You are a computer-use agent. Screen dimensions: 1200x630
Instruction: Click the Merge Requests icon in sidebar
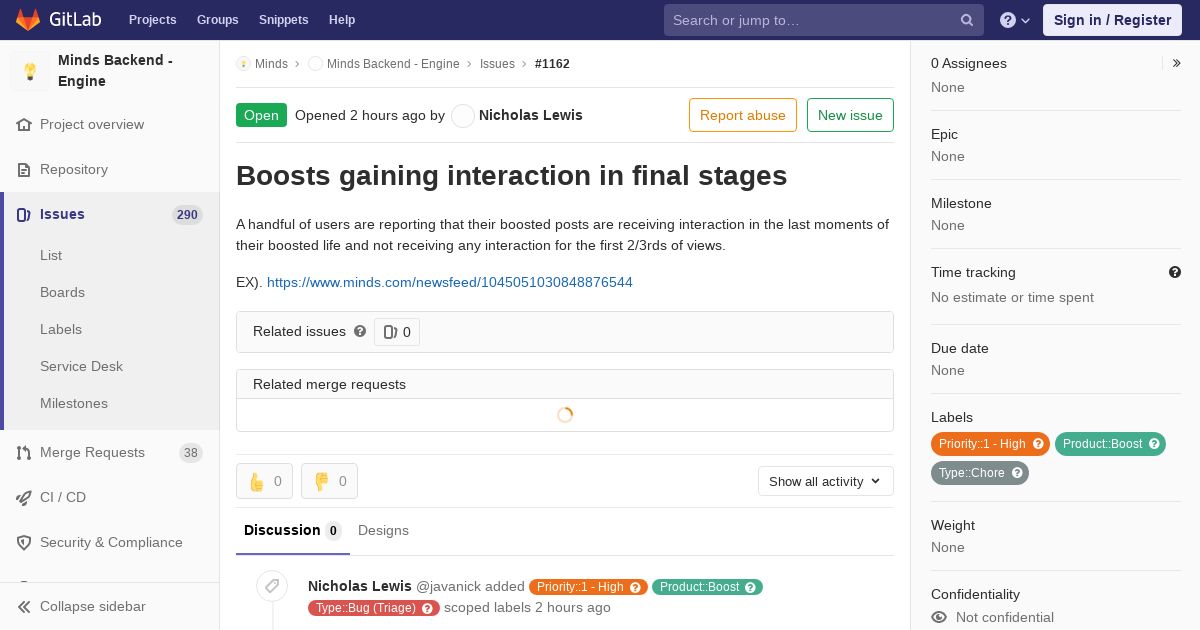[x=24, y=453]
